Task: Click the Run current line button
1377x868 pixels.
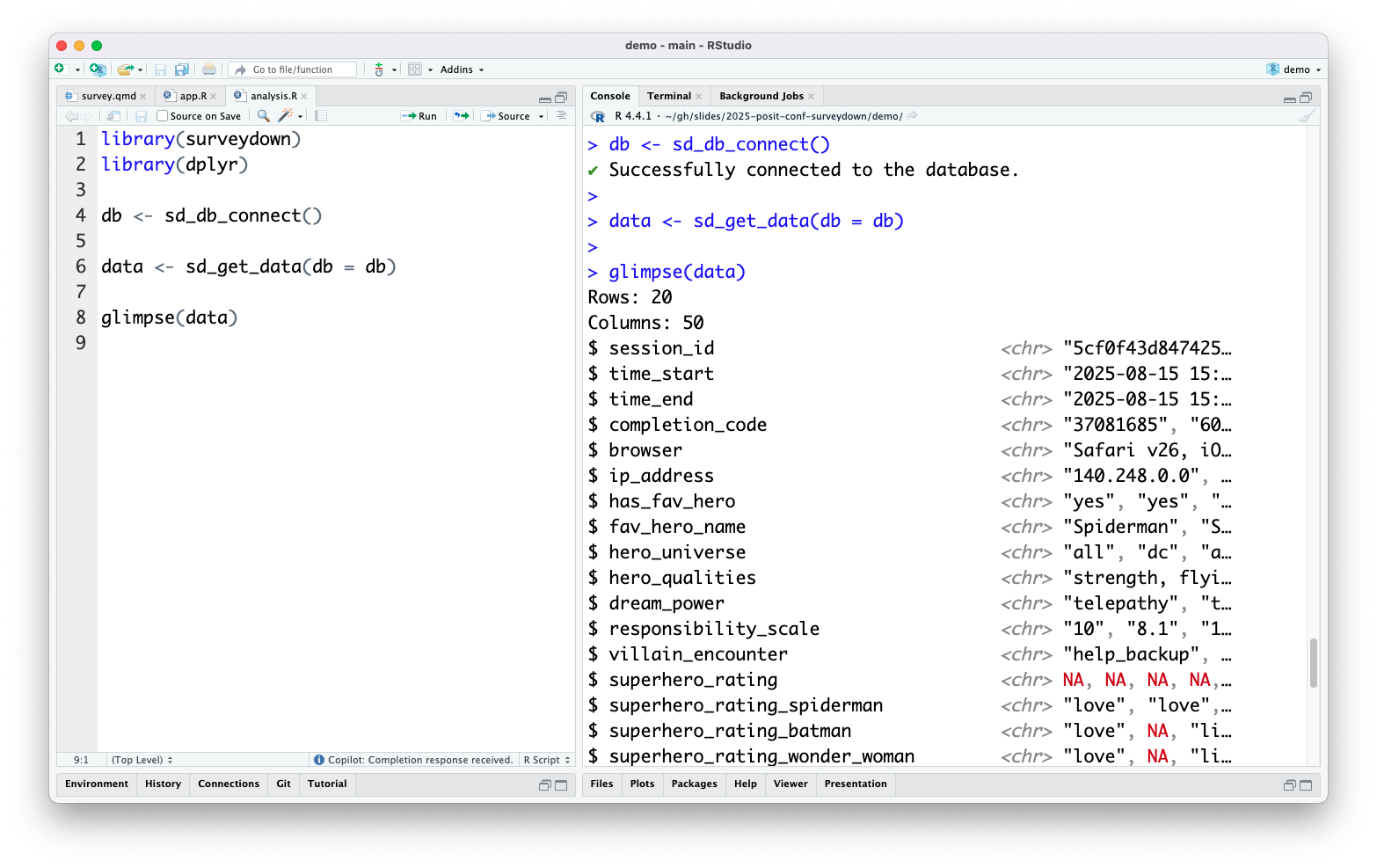Action: coord(419,116)
